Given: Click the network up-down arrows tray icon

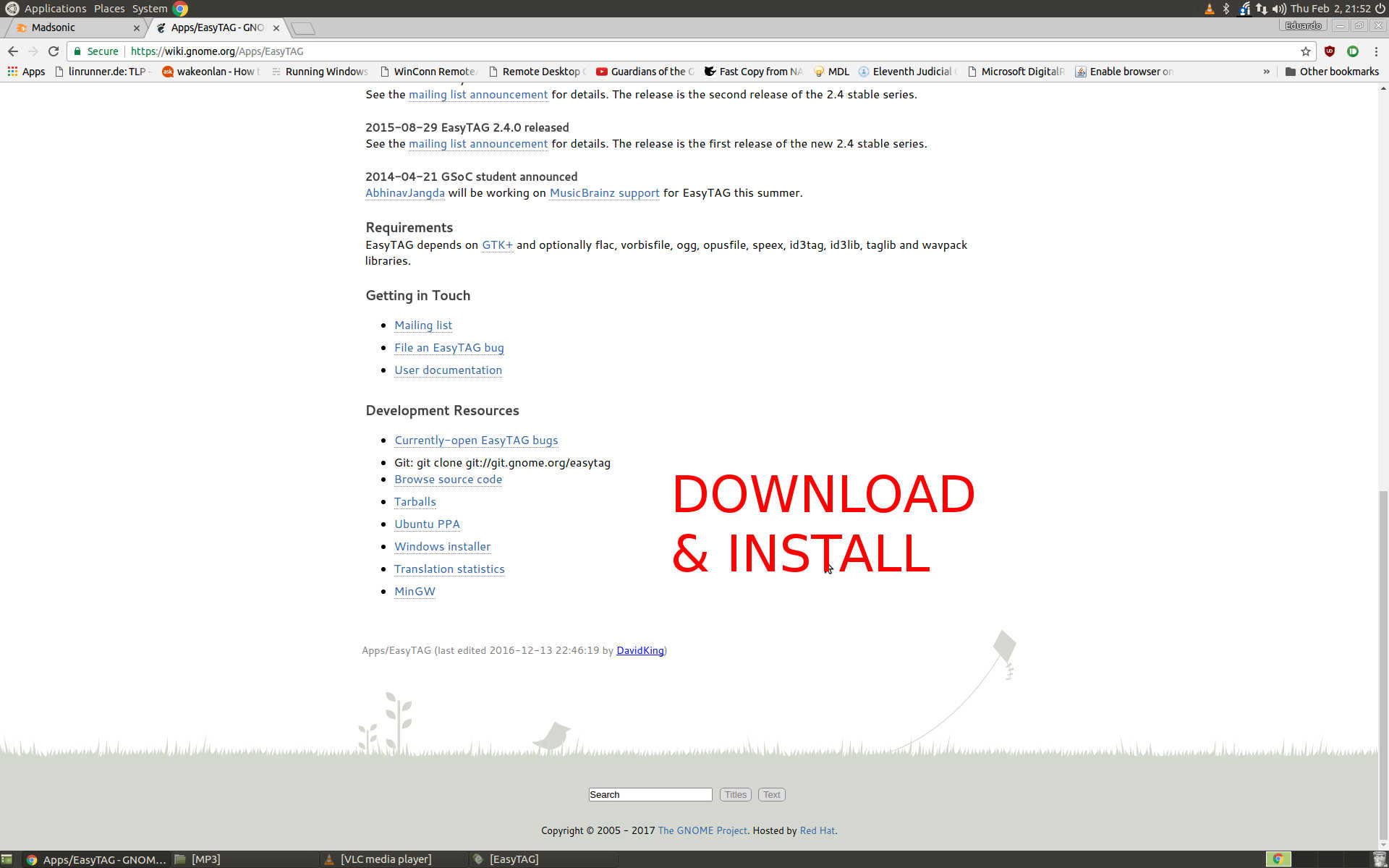Looking at the screenshot, I should pyautogui.click(x=1262, y=9).
